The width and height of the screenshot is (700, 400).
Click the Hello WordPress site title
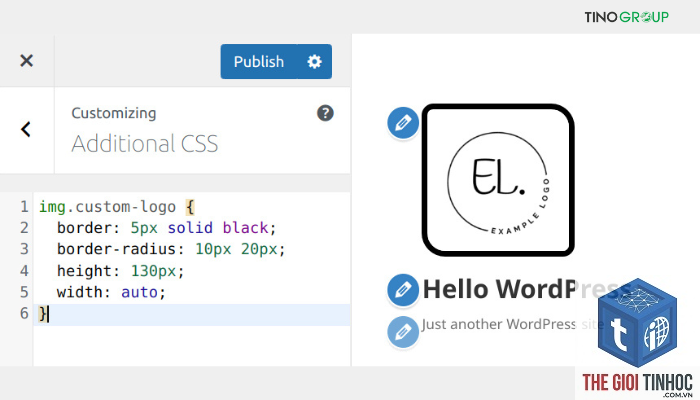point(527,289)
